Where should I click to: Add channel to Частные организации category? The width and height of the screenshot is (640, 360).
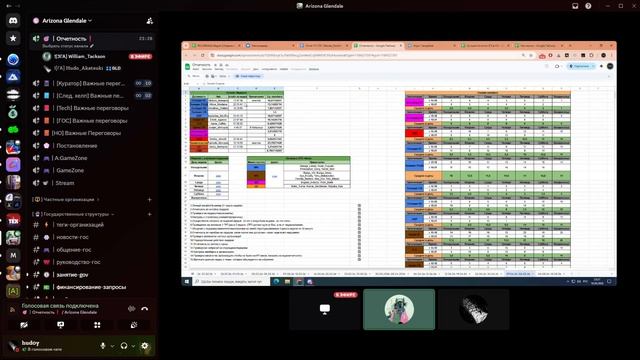tap(149, 200)
